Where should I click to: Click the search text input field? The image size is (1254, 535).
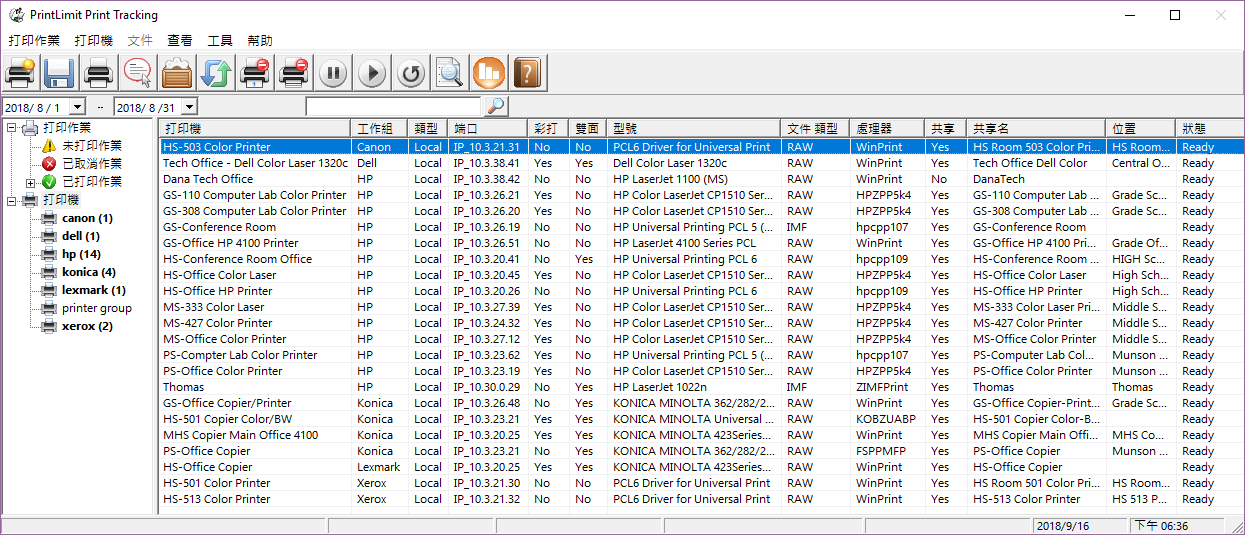[394, 106]
